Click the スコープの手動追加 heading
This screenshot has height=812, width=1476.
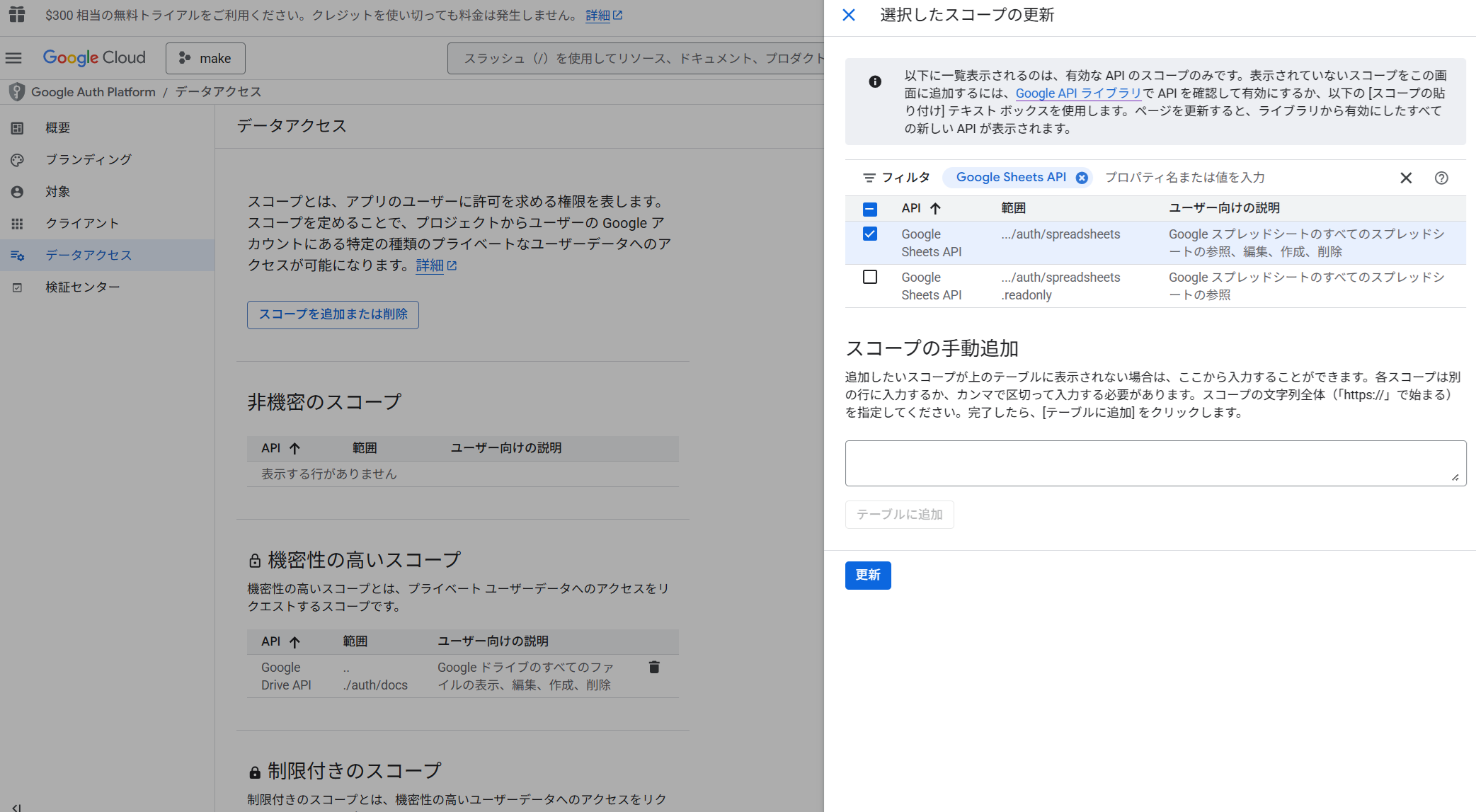[932, 348]
